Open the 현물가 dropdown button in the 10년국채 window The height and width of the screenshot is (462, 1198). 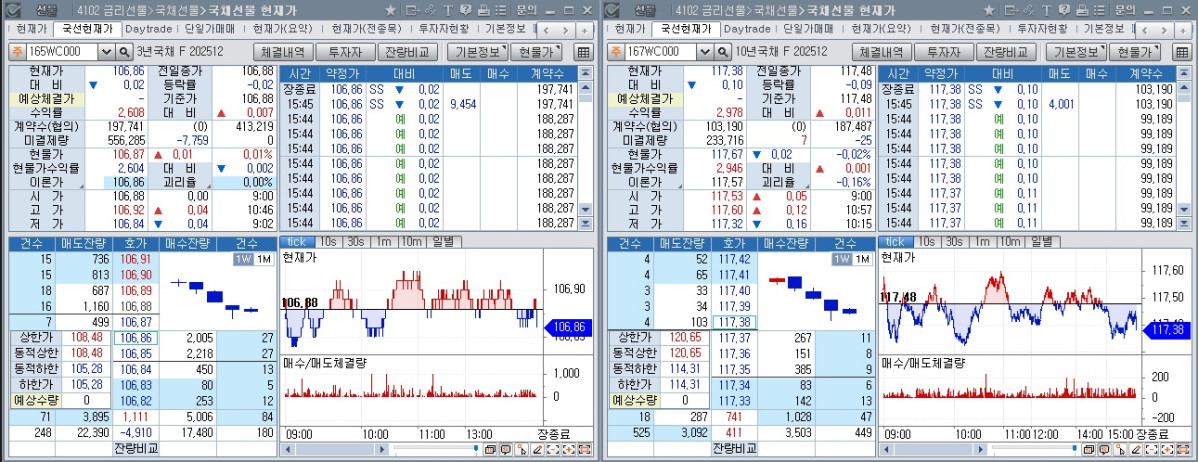[1135, 52]
